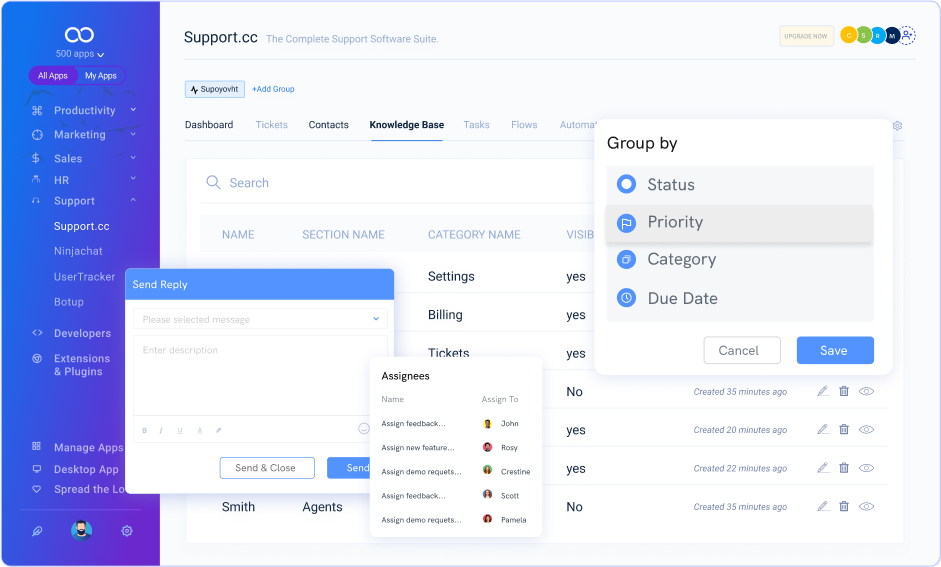Cancel the Group by dialog

coord(742,350)
